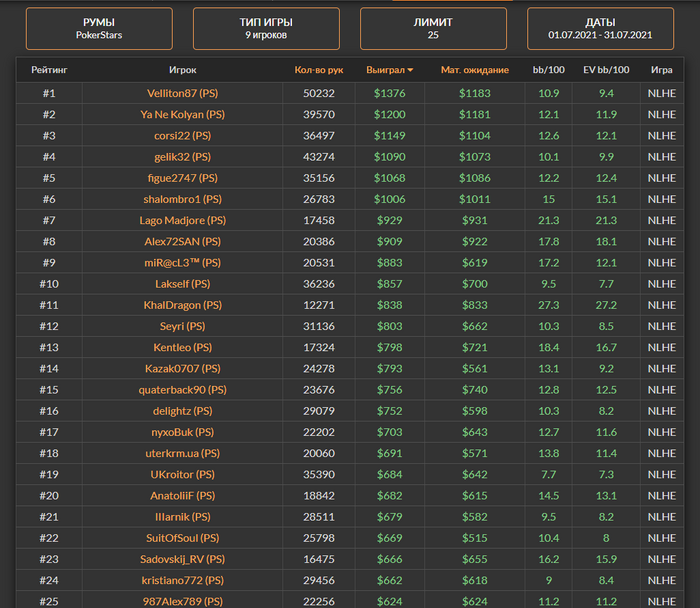
Task: Sort by Выиграл column arrow
Action: click(410, 70)
